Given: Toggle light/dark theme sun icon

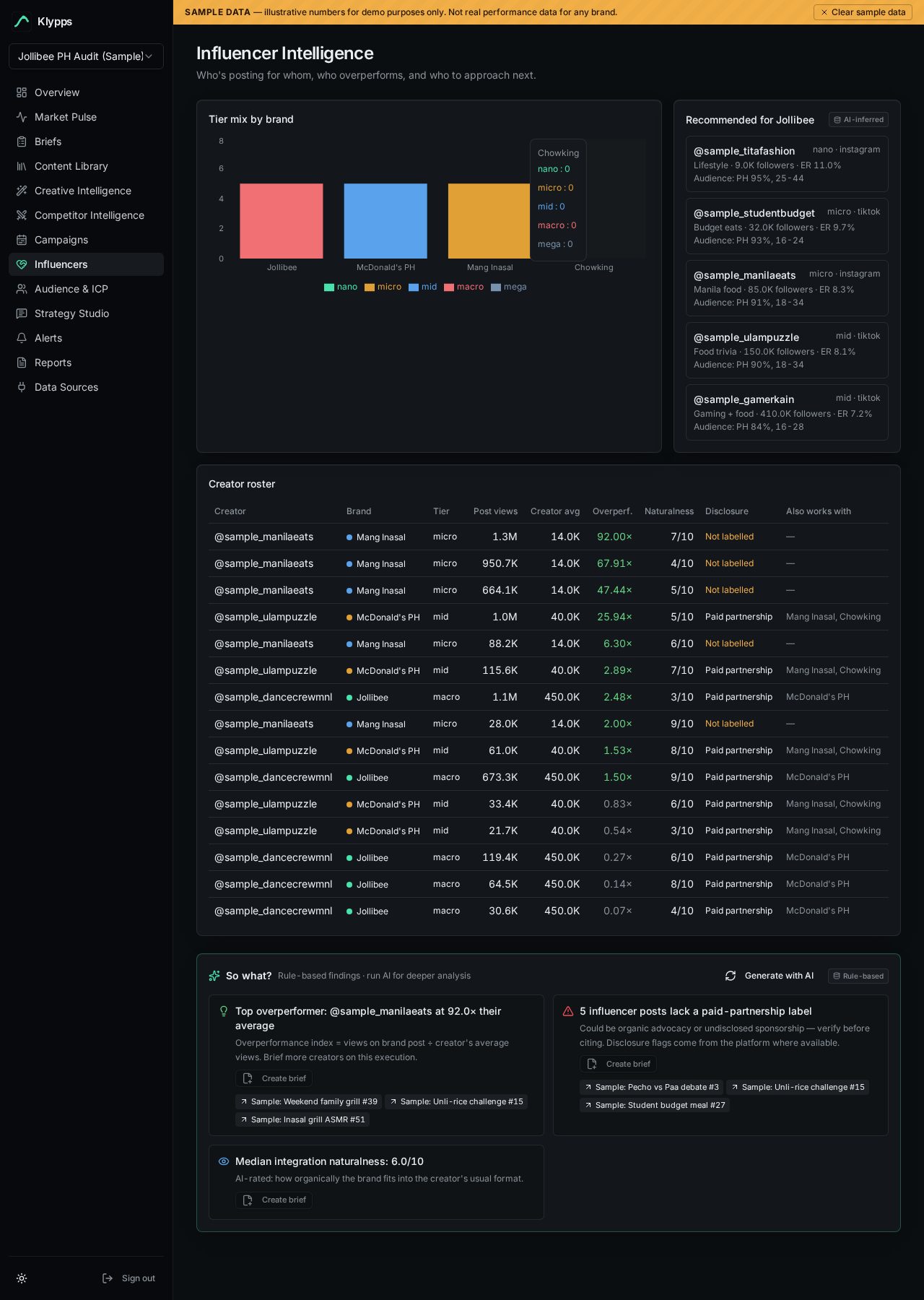Looking at the screenshot, I should tap(22, 1278).
